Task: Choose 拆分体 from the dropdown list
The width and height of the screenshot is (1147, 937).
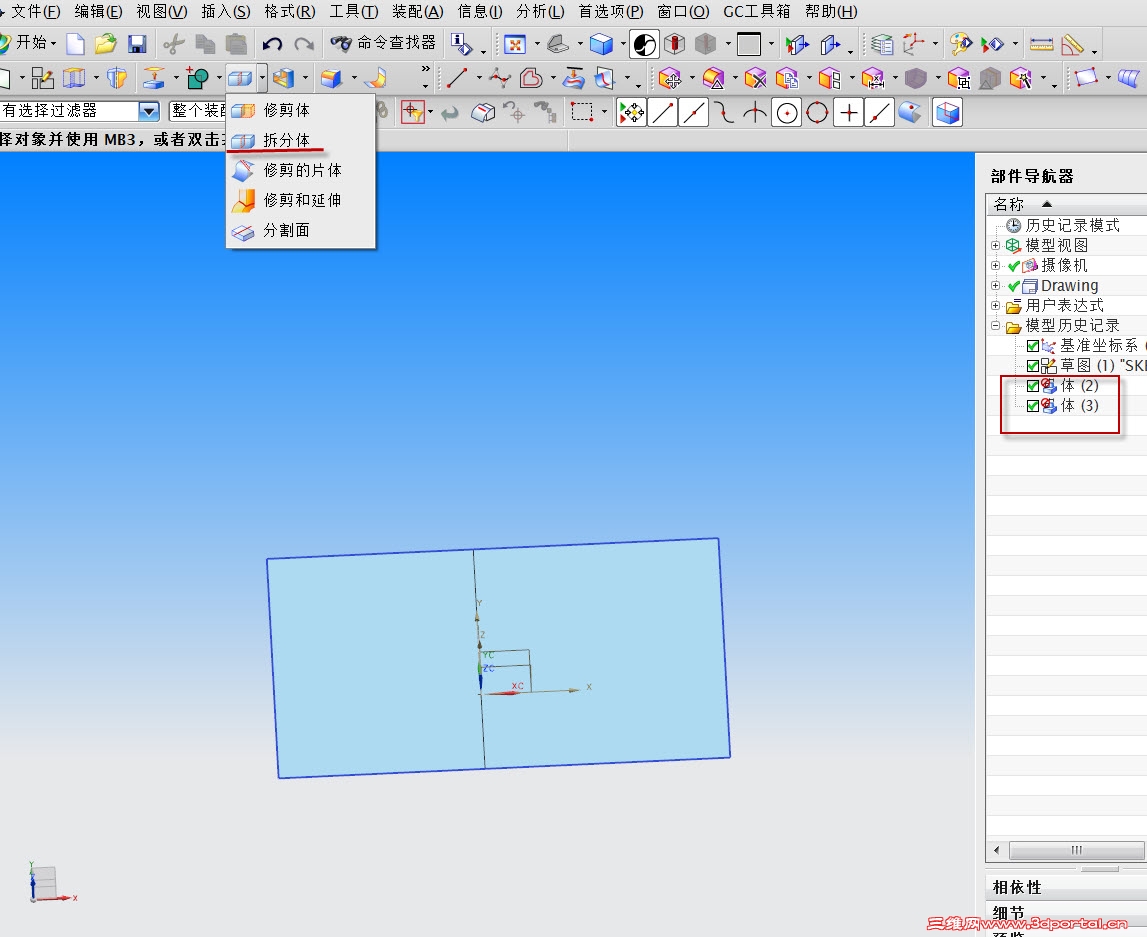Action: coord(301,140)
